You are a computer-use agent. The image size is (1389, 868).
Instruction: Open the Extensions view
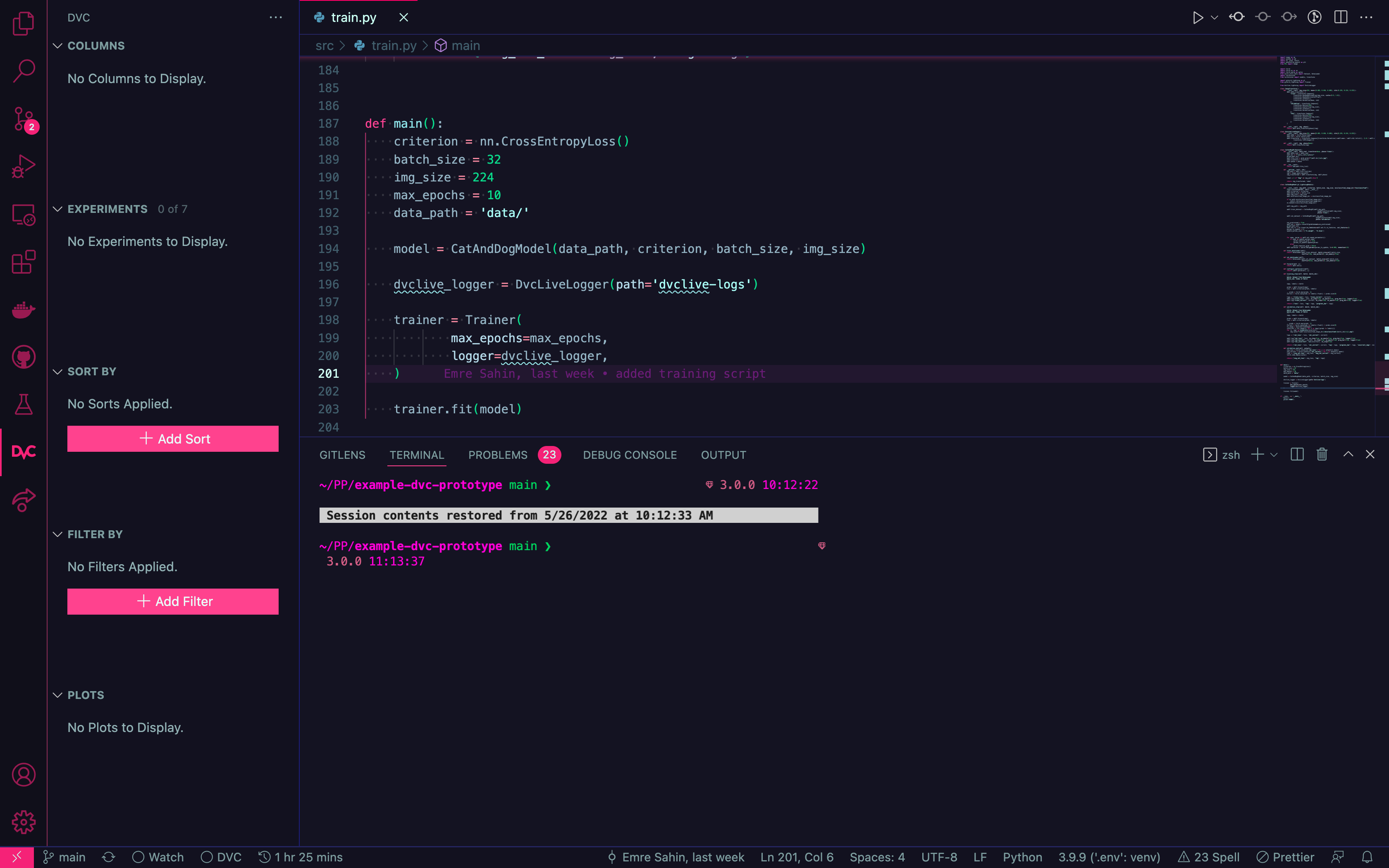click(x=24, y=262)
